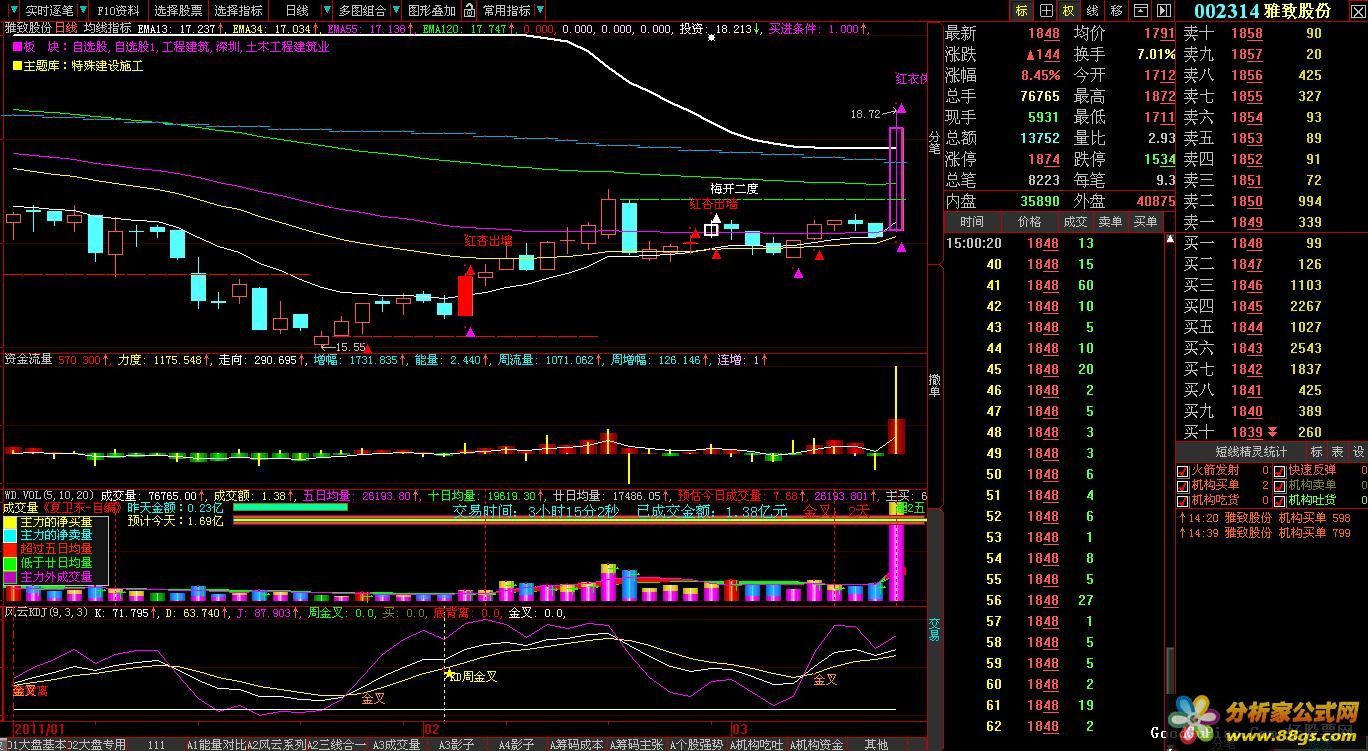Viewport: 1368px width, 751px height.
Task: Click the cyan 主力的净卖量 legend swatch
Action: pos(10,536)
